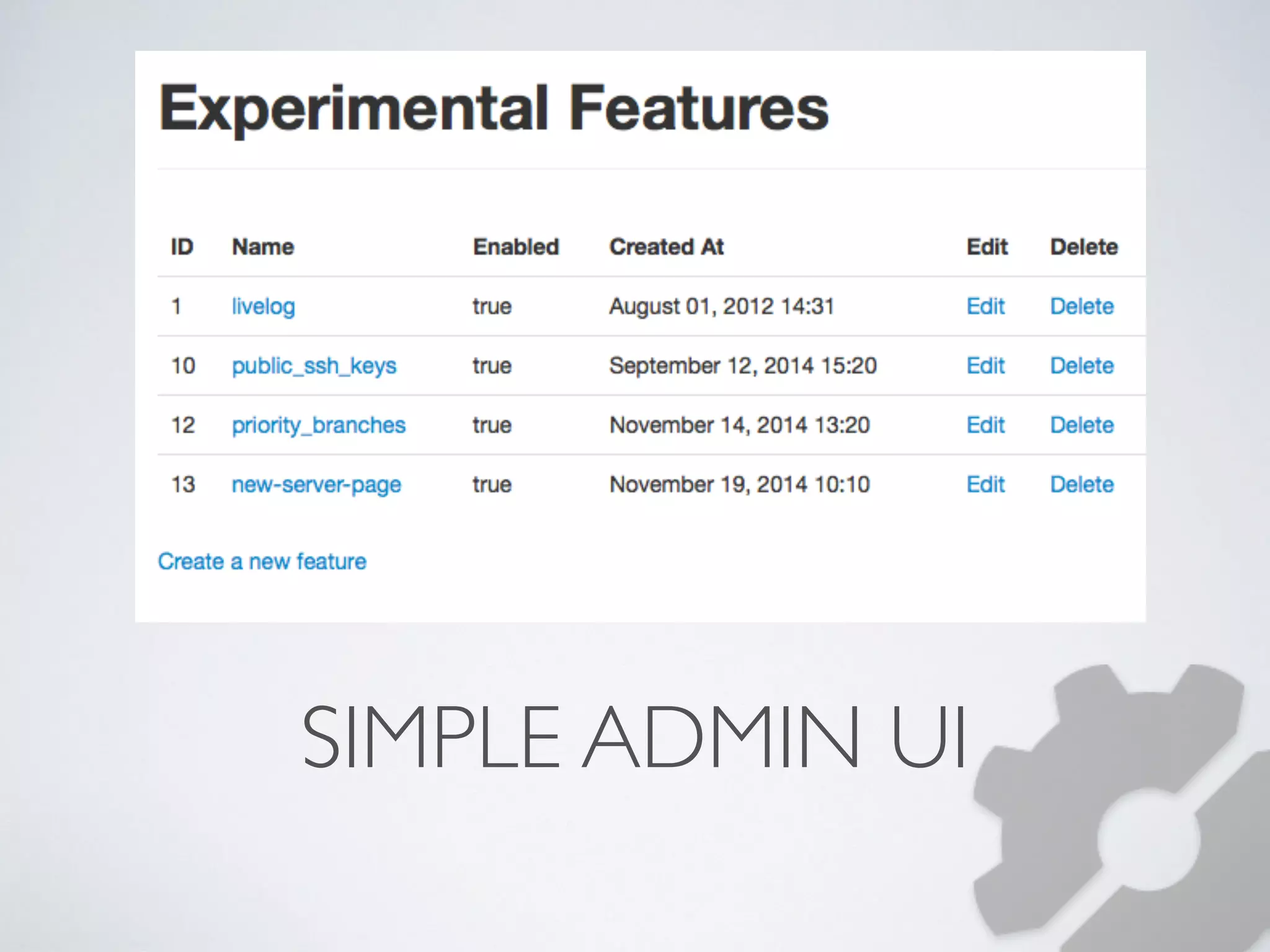Screen dimensions: 1270x952
Task: Click enabled value true in public_ssh_keys row
Action: click(x=492, y=366)
